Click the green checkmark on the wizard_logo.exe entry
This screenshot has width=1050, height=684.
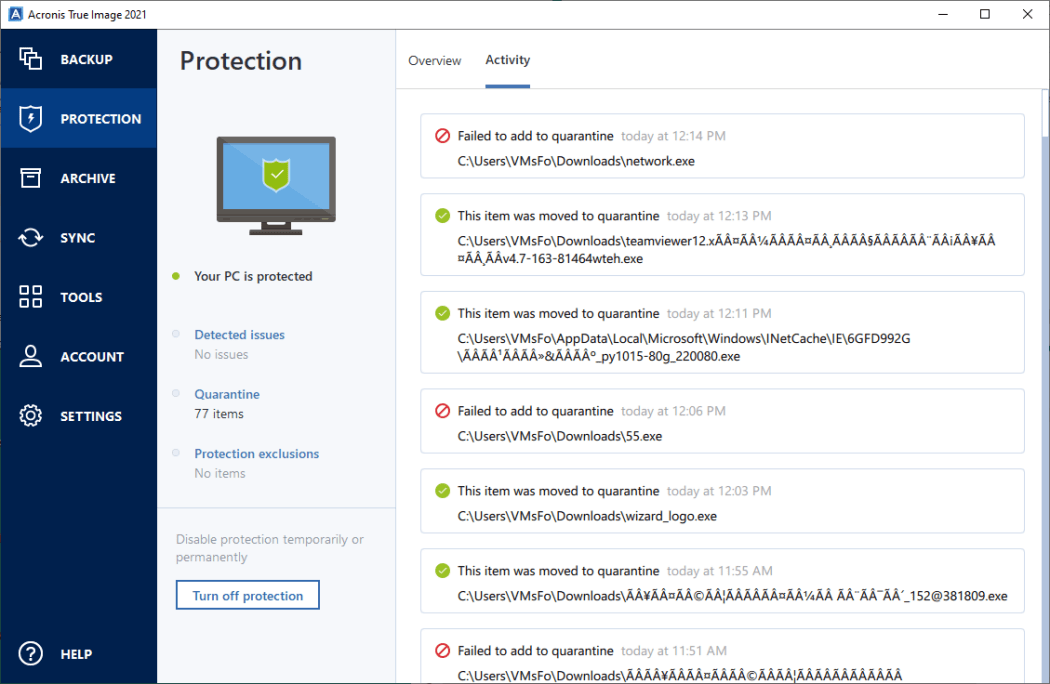click(441, 490)
